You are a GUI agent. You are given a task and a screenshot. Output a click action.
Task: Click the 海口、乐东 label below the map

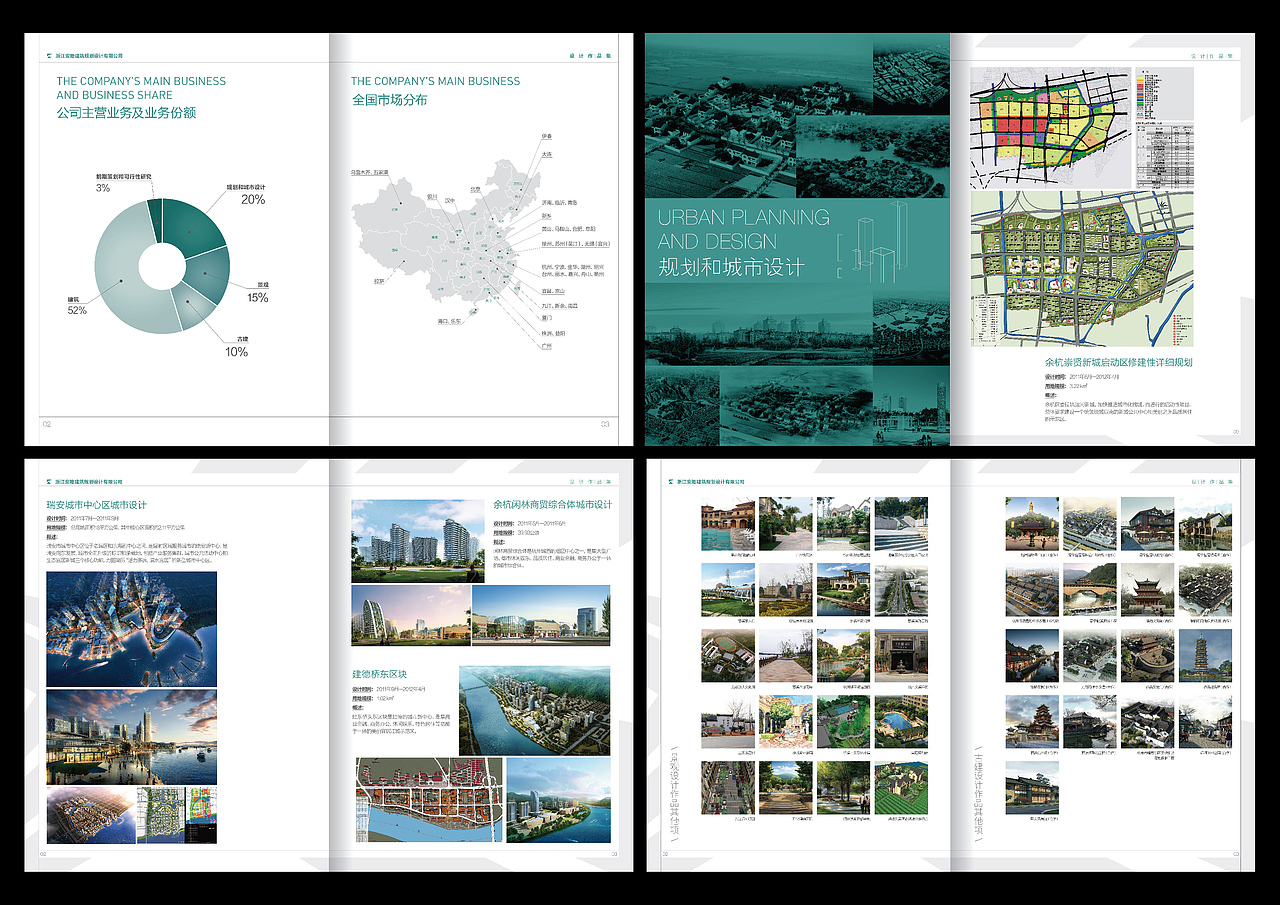tap(450, 321)
